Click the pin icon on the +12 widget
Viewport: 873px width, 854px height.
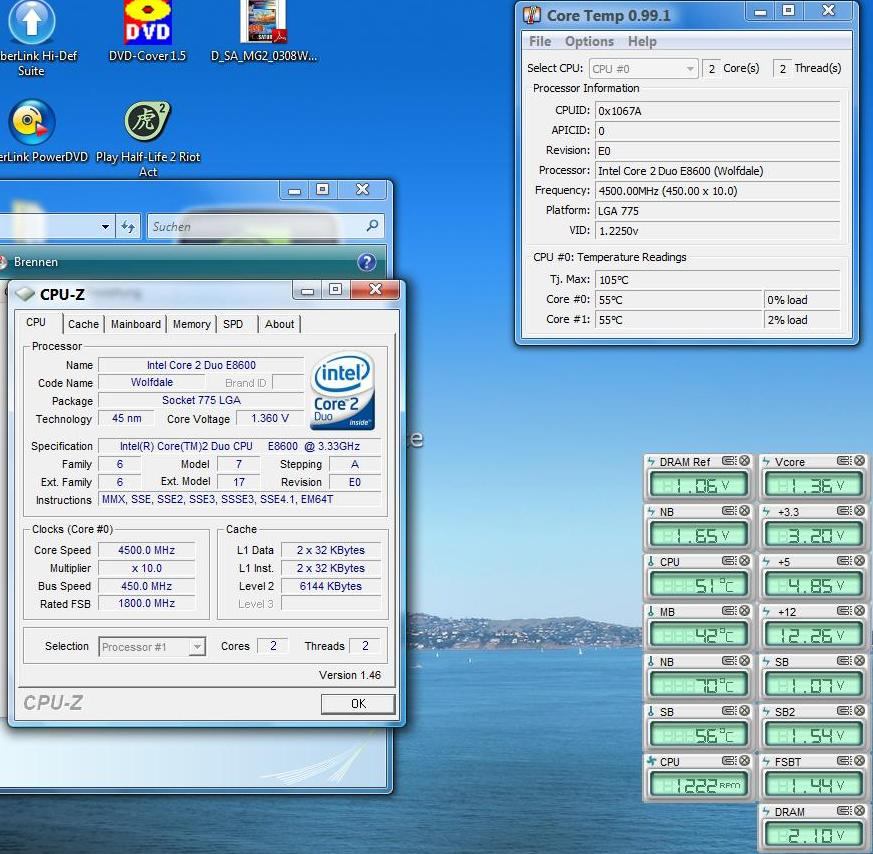coord(844,611)
